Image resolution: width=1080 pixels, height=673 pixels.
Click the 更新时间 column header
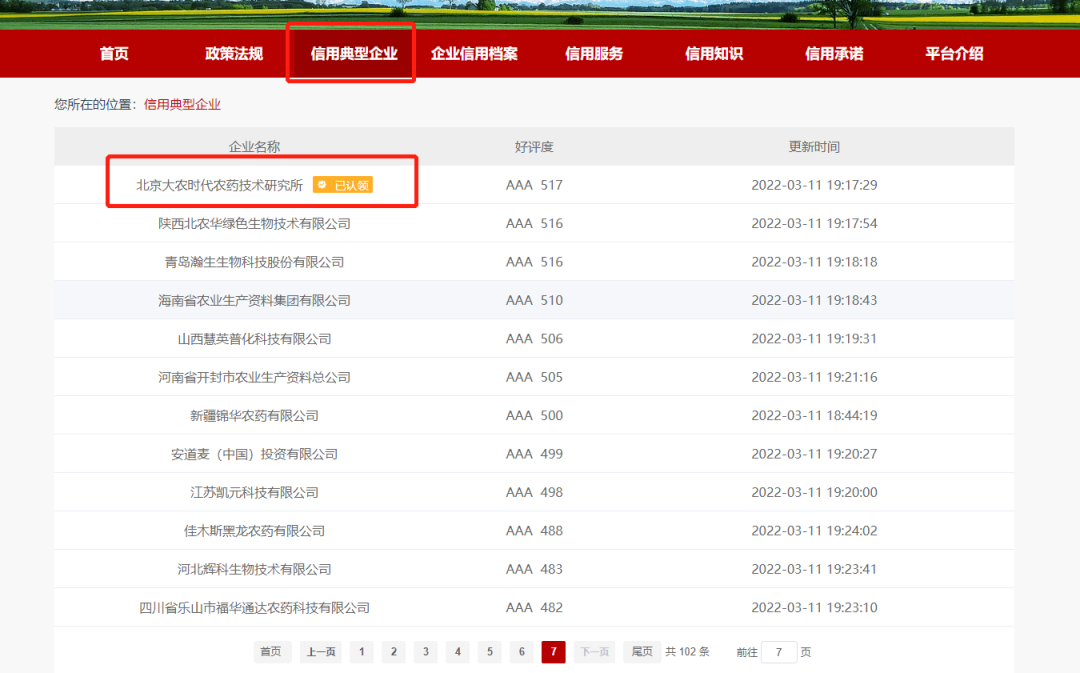click(814, 147)
